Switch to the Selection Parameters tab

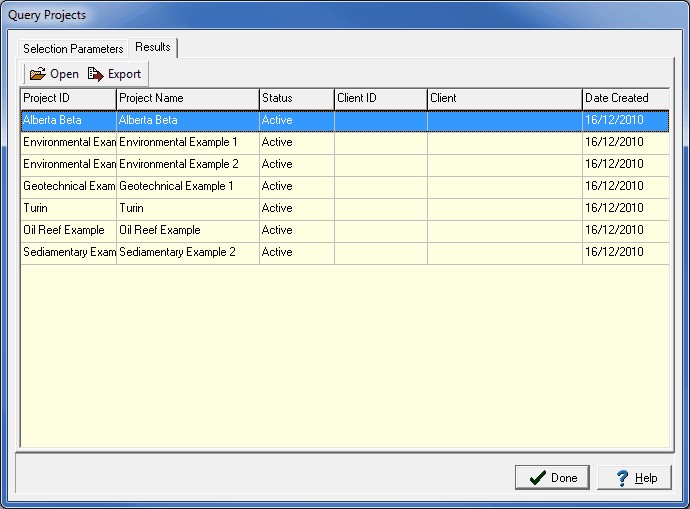[x=73, y=48]
